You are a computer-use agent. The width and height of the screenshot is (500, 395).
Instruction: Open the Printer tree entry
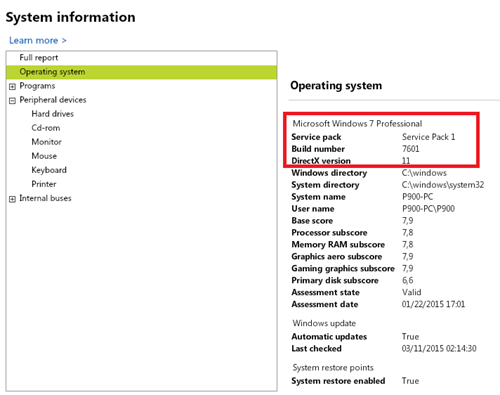pos(44,184)
